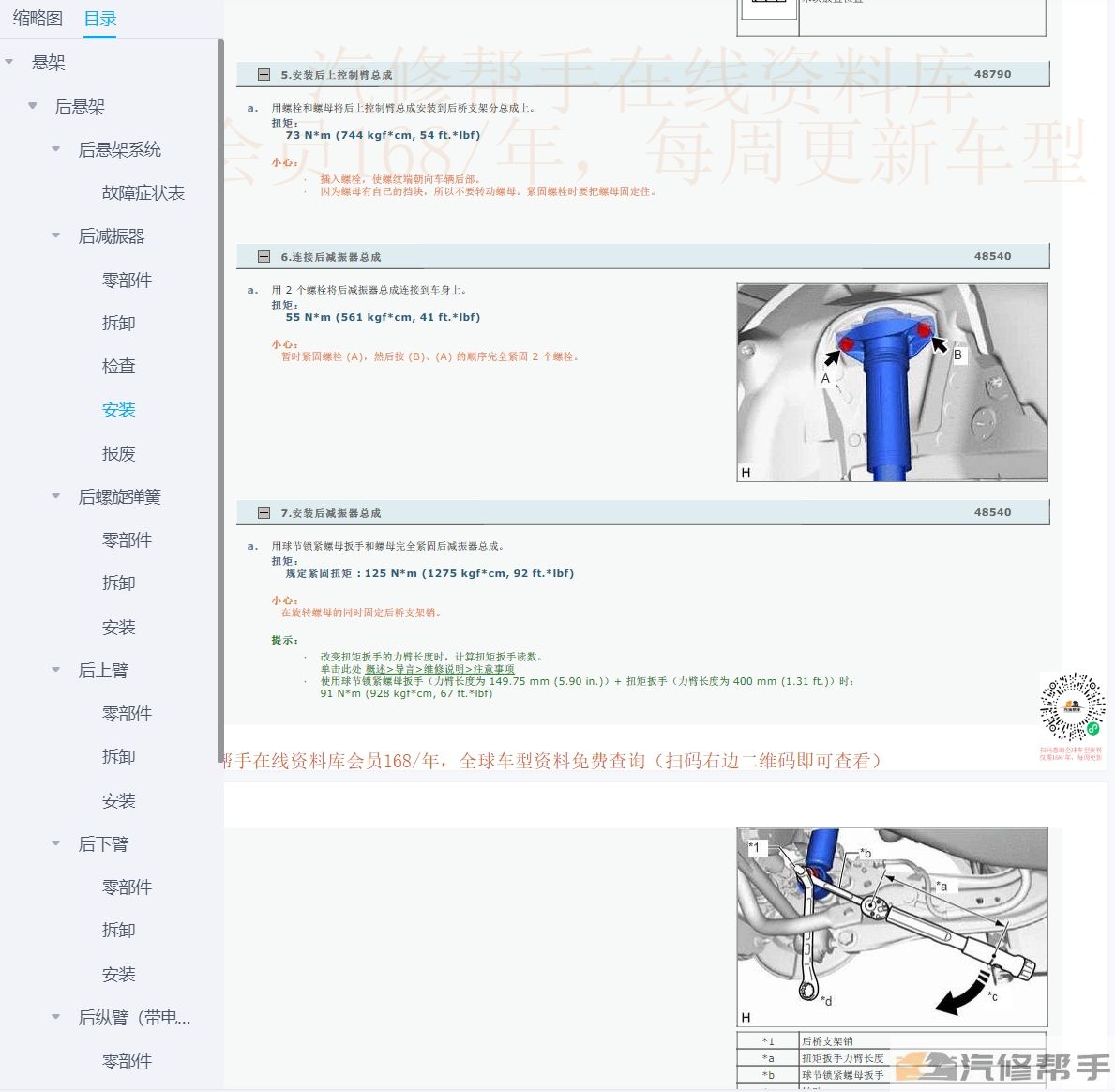
Task: Open 故障症状表 in the tree
Action: [143, 193]
